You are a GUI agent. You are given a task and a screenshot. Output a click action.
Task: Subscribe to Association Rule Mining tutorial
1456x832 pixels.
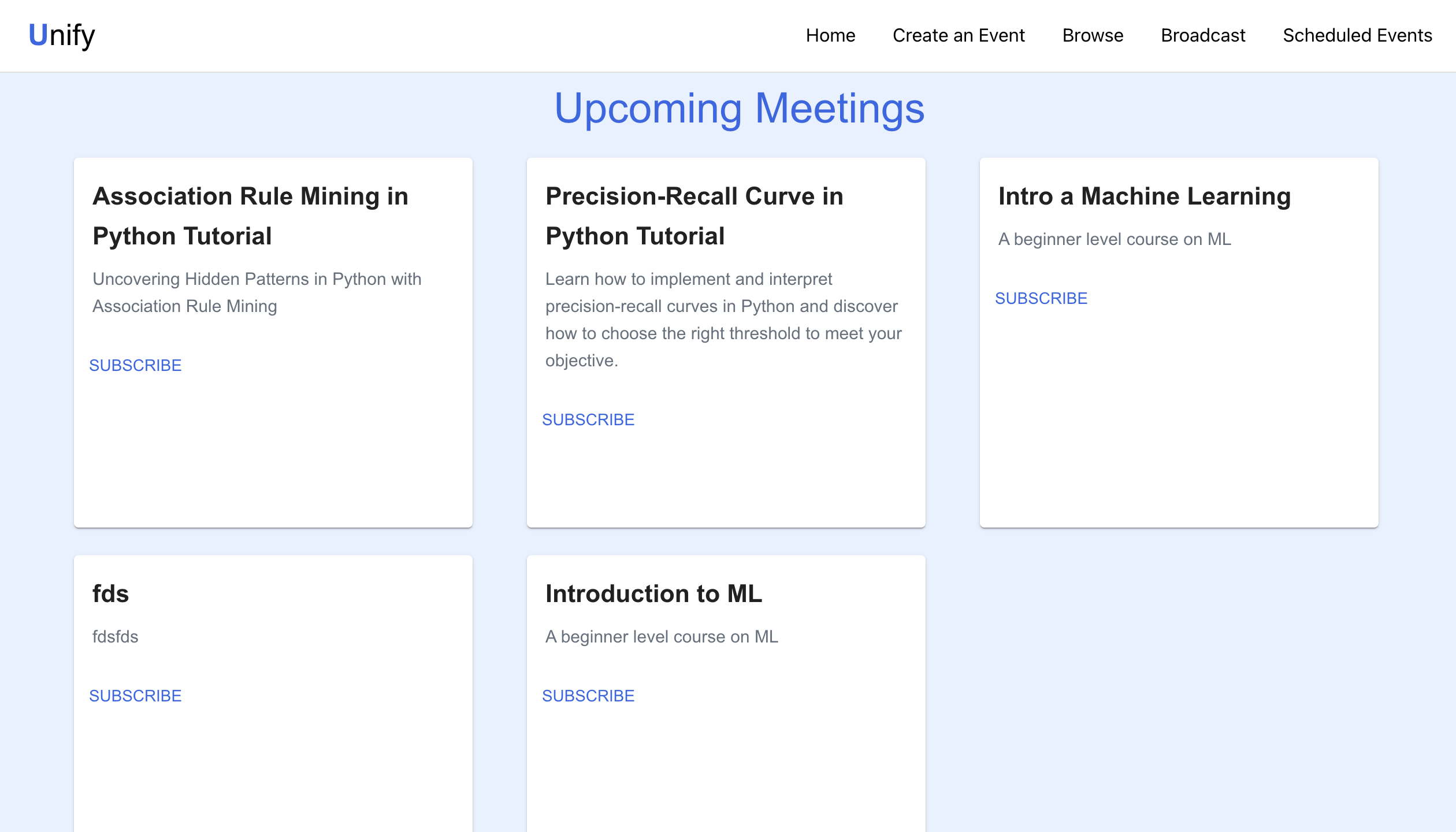click(x=135, y=365)
